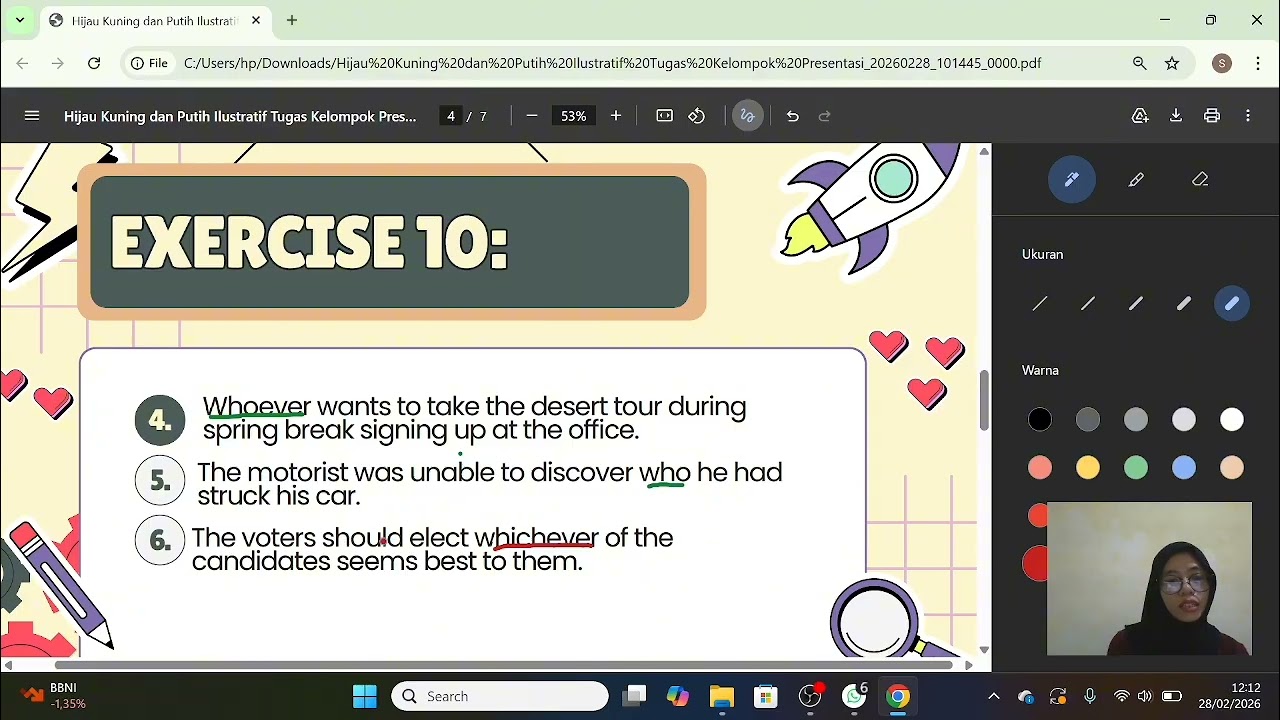Image resolution: width=1280 pixels, height=720 pixels.
Task: Pick the medium gray color swatch
Action: pyautogui.click(x=1136, y=420)
